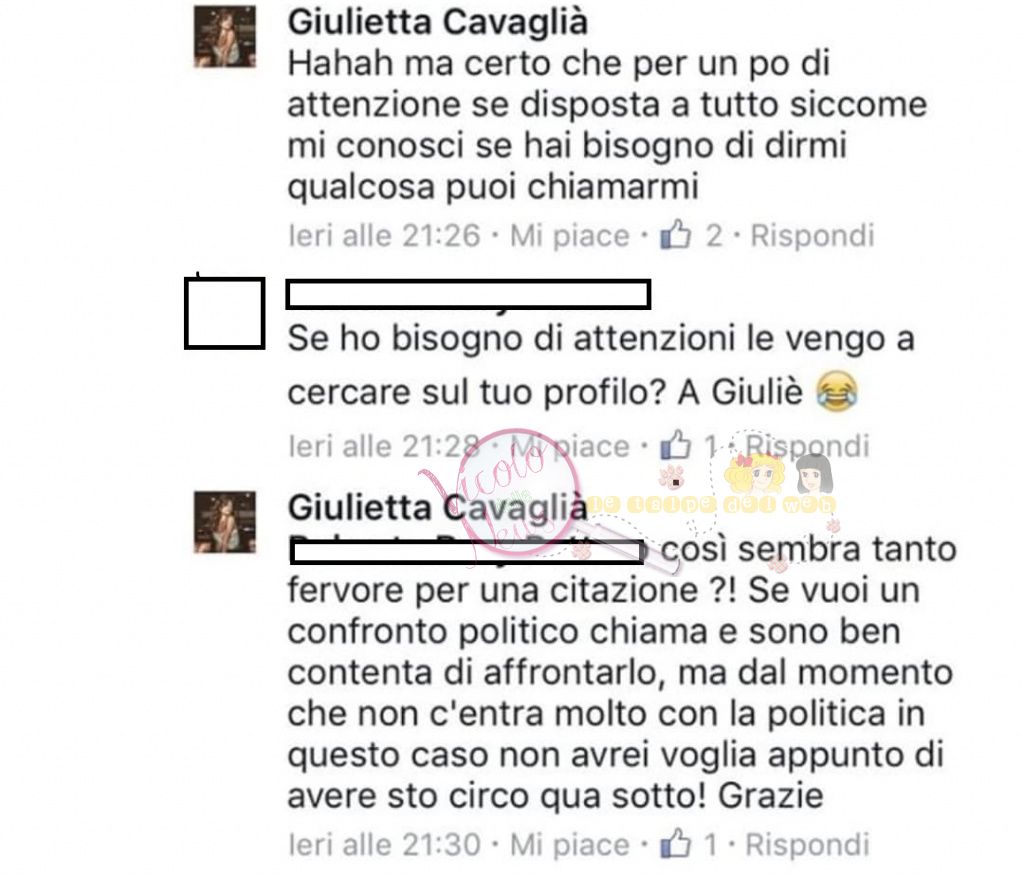Click the redacted tagged name in last comment
Viewport: 1024px width, 876px height.
[466, 552]
